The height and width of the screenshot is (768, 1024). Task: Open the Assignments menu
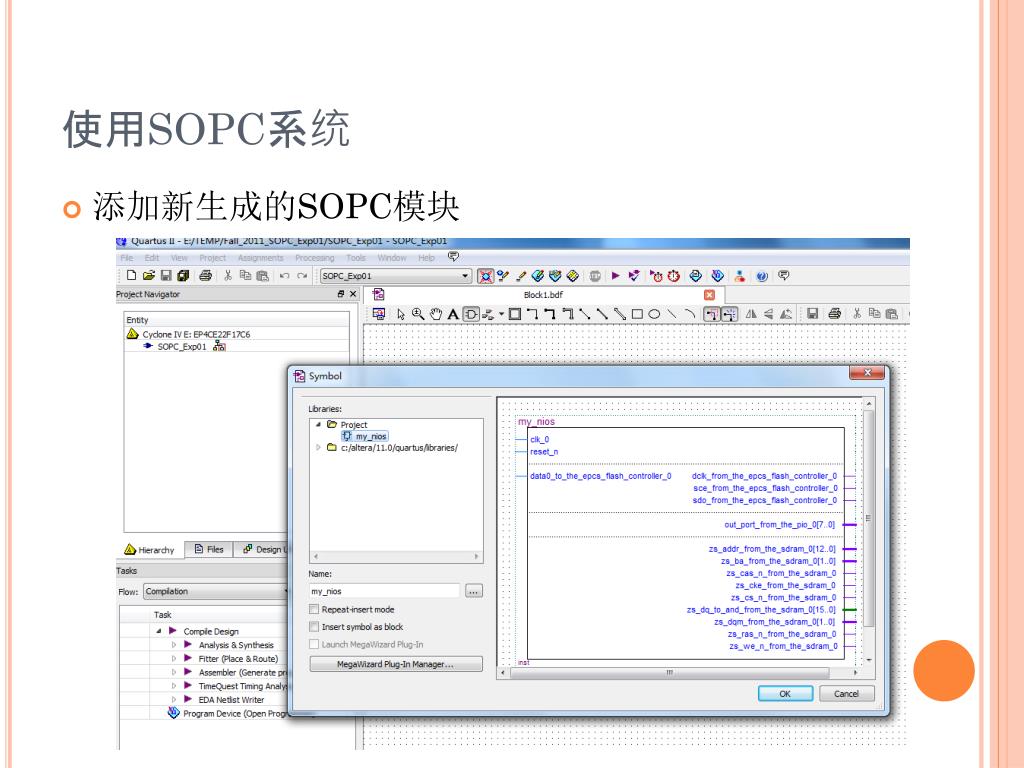click(261, 258)
